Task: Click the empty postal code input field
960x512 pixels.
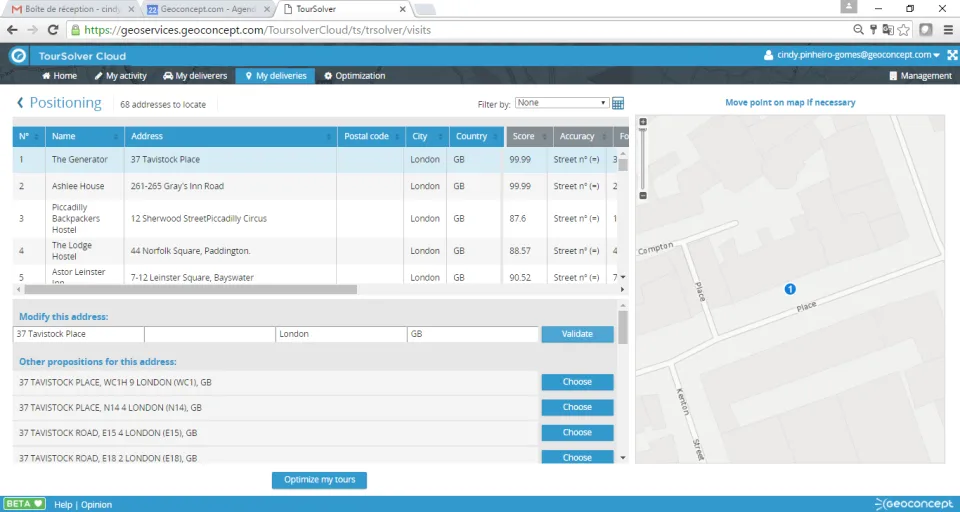Action: 210,334
